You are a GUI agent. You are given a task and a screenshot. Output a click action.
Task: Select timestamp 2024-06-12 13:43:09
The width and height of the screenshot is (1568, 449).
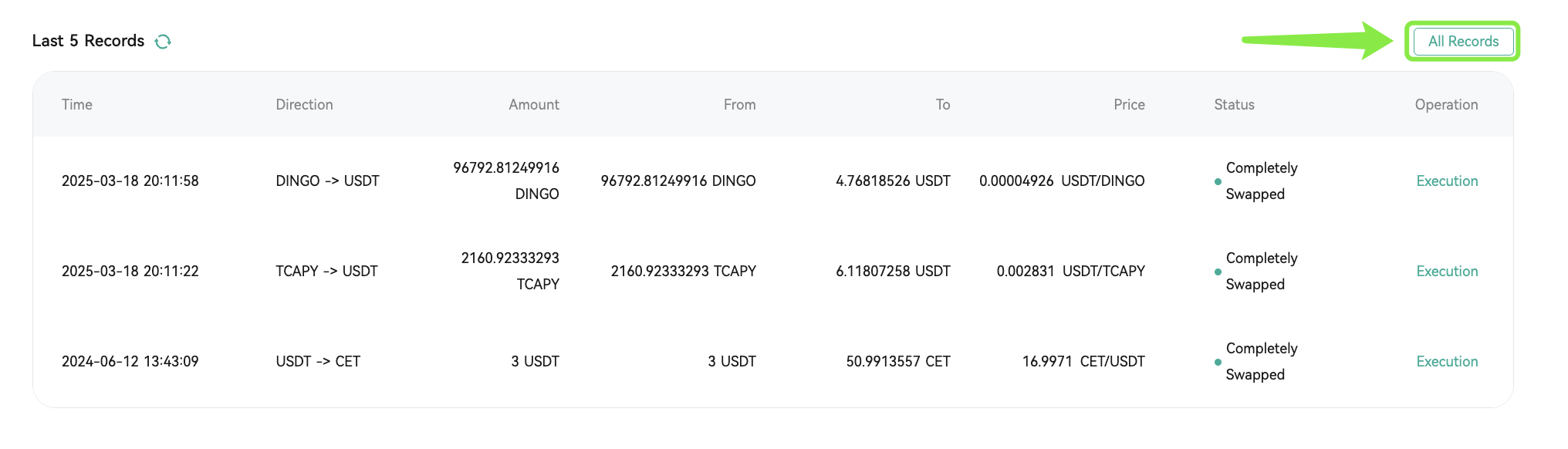click(130, 362)
